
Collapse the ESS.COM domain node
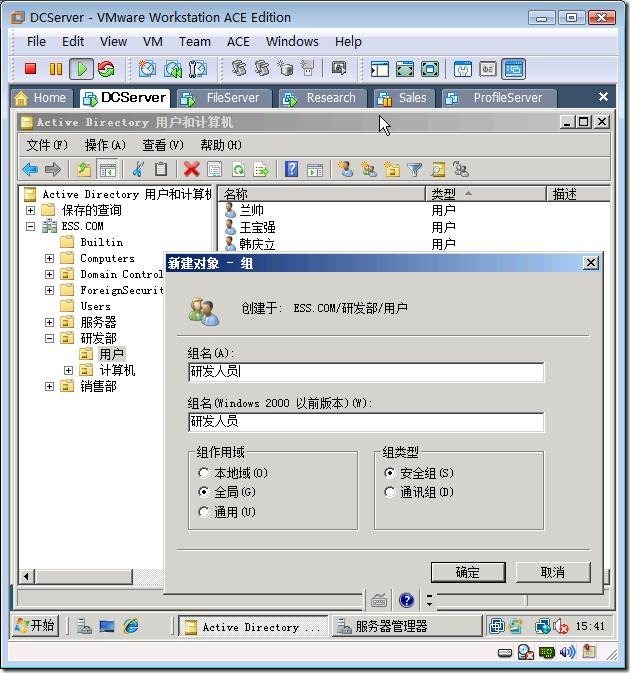coord(30,226)
